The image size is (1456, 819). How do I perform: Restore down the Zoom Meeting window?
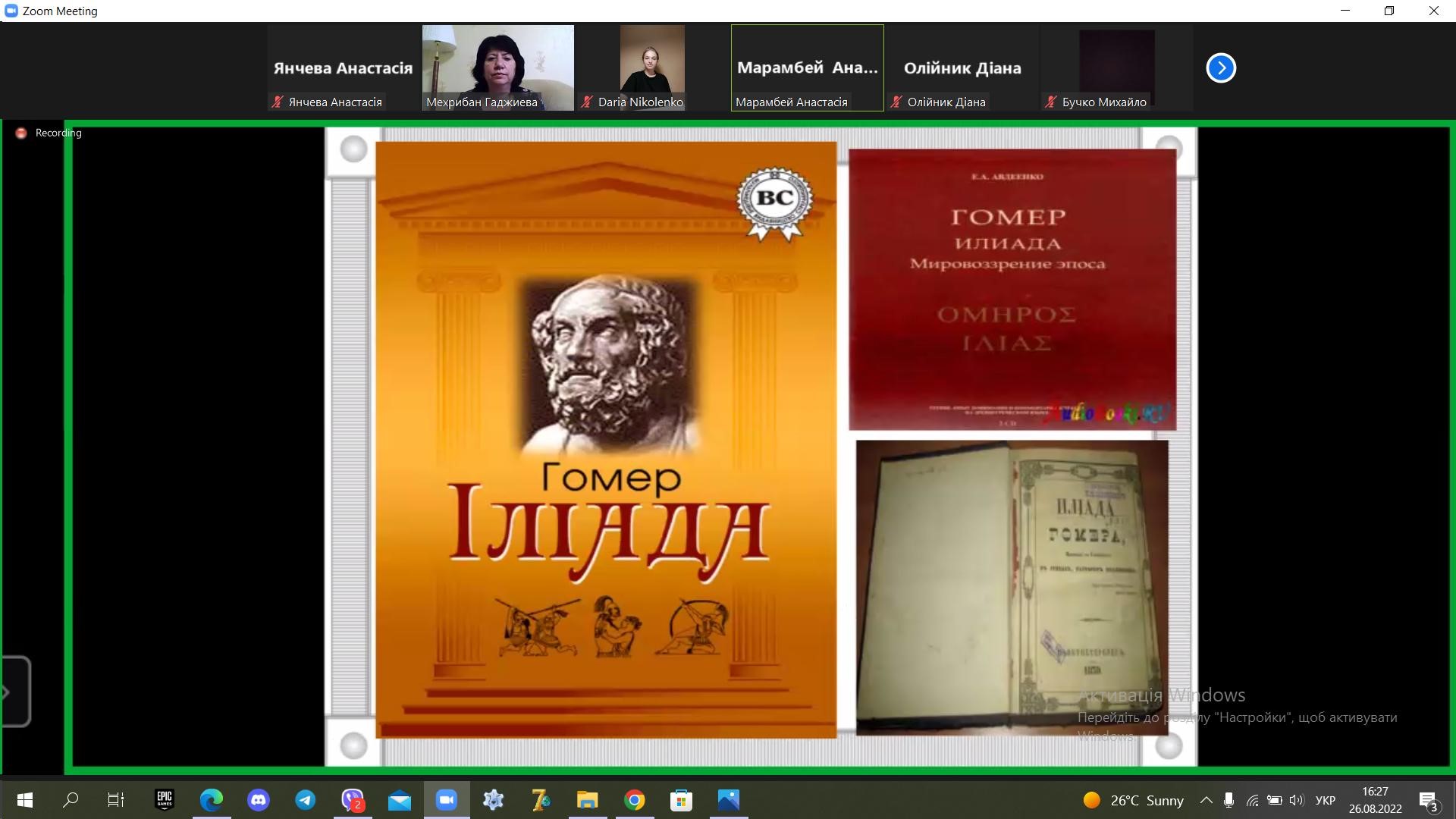pyautogui.click(x=1389, y=11)
